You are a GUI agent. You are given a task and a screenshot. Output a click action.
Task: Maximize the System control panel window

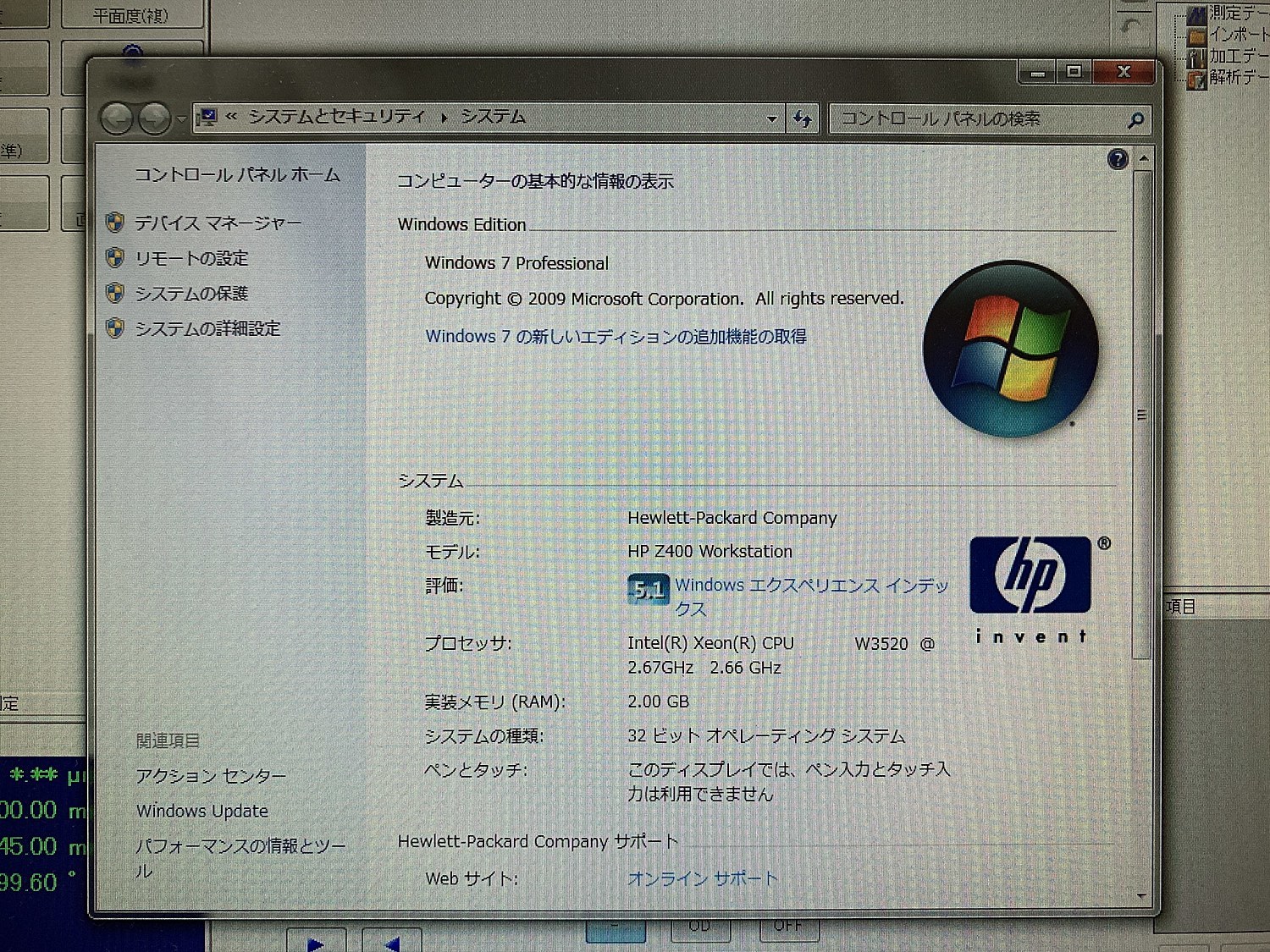tap(1074, 72)
